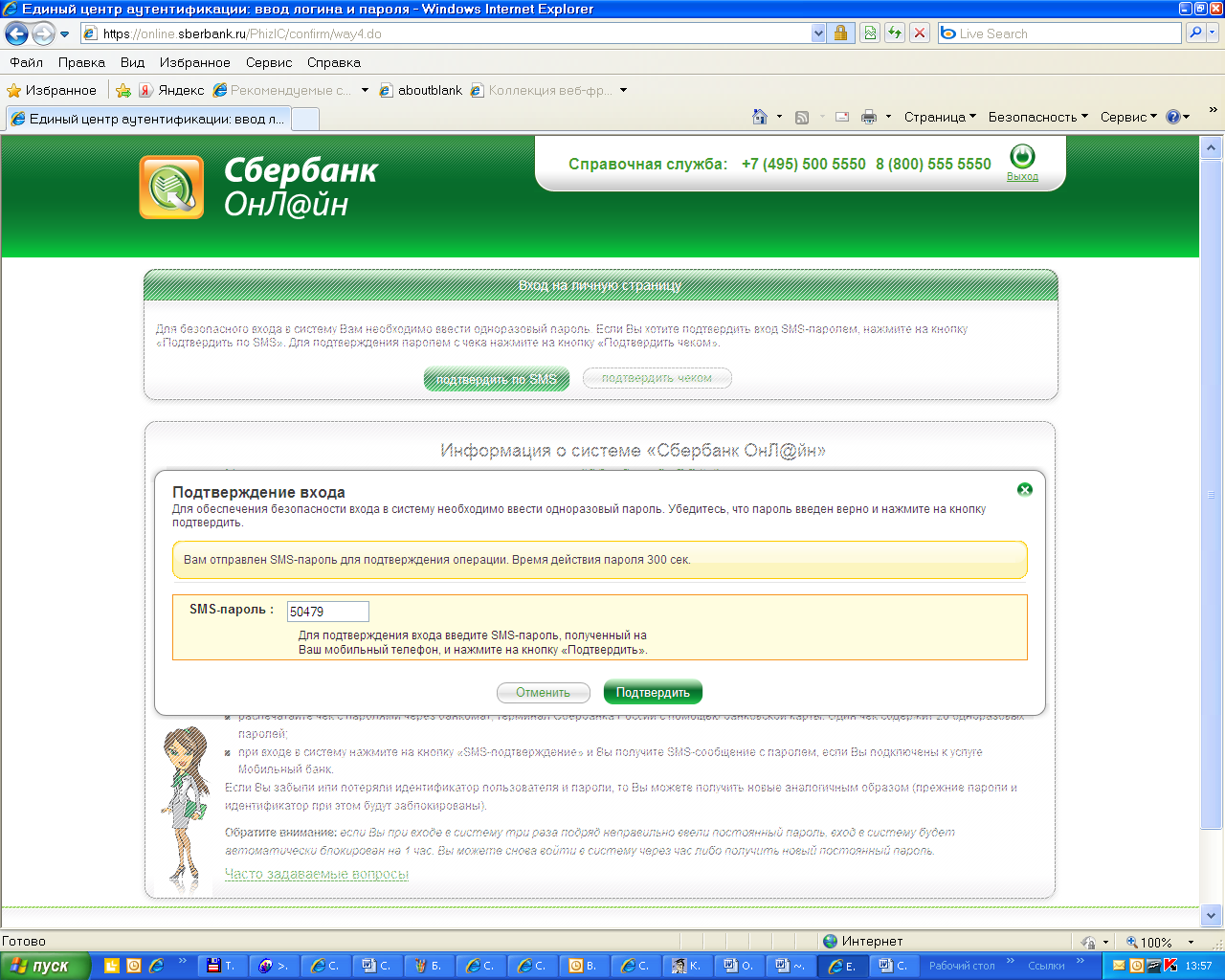Expand the Коллекция веб-фрагментов dropdown arrow
The image size is (1225, 980).
pos(624,90)
